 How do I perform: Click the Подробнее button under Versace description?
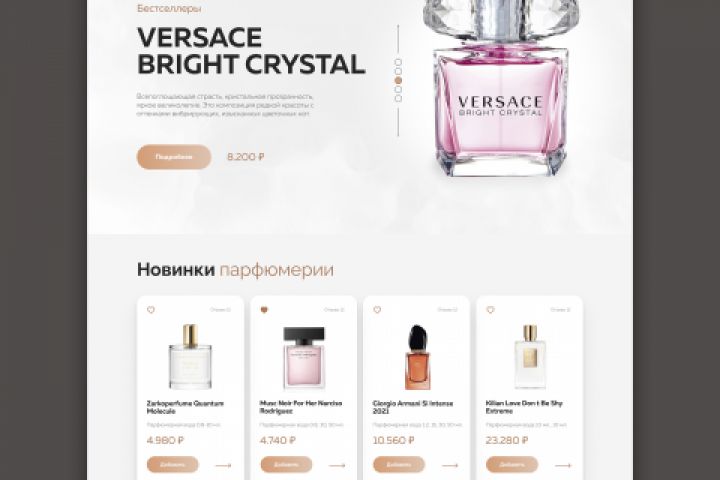(x=174, y=157)
